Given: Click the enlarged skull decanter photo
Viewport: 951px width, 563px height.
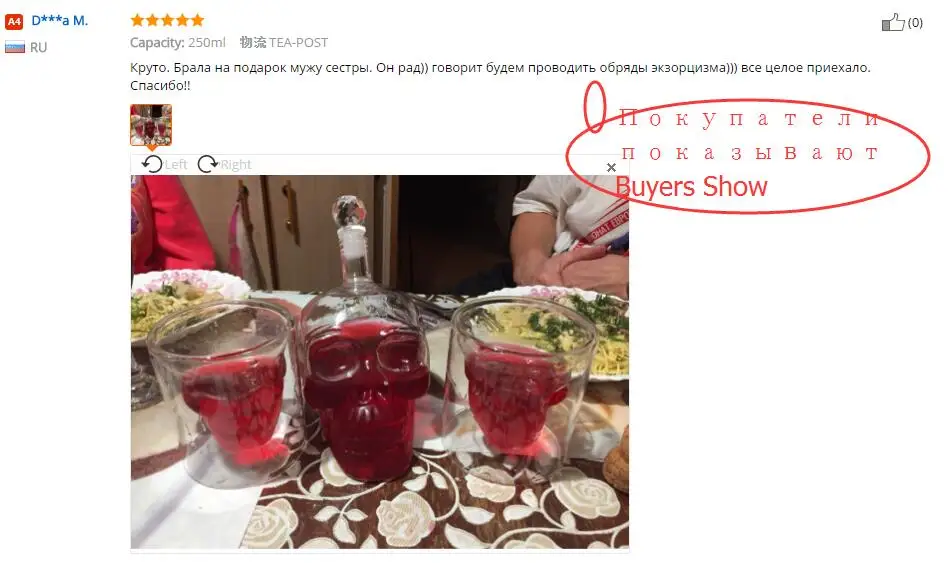Looking at the screenshot, I should 380,362.
